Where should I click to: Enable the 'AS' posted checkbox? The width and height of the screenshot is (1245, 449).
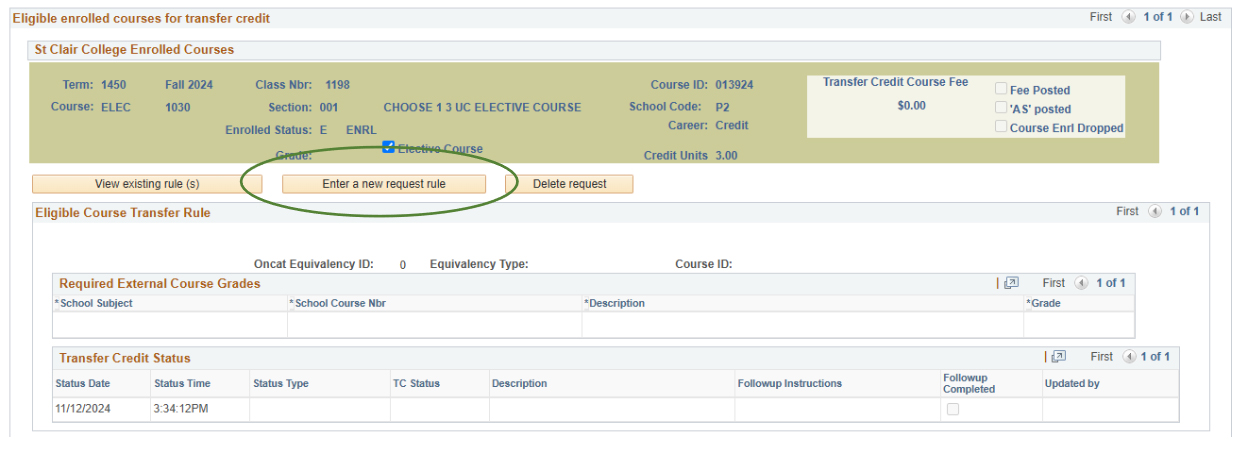1001,108
